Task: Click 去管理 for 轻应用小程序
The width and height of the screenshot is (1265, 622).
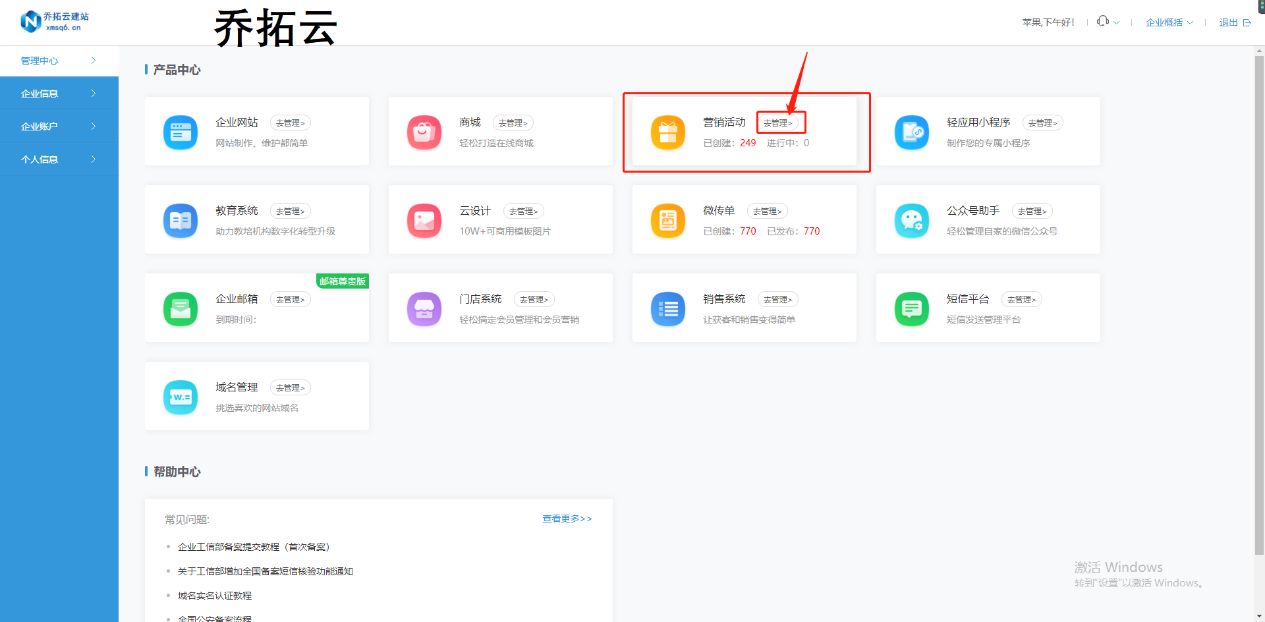Action: click(x=1043, y=123)
